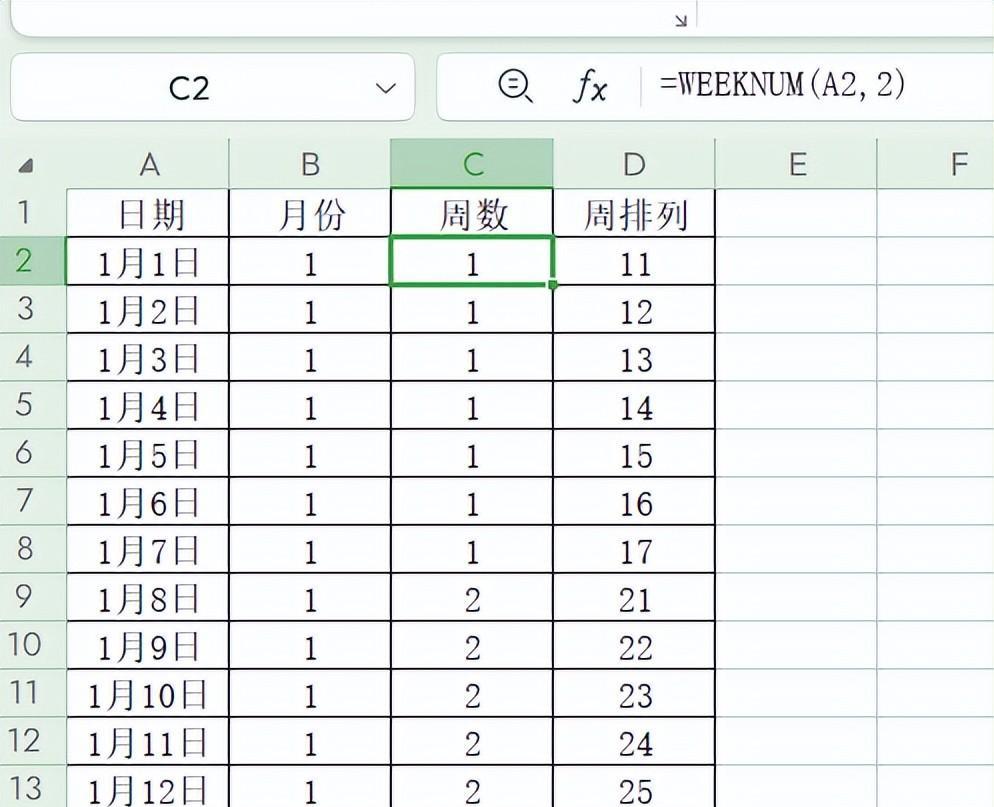
Task: Click the selected cell C2
Action: [472, 261]
